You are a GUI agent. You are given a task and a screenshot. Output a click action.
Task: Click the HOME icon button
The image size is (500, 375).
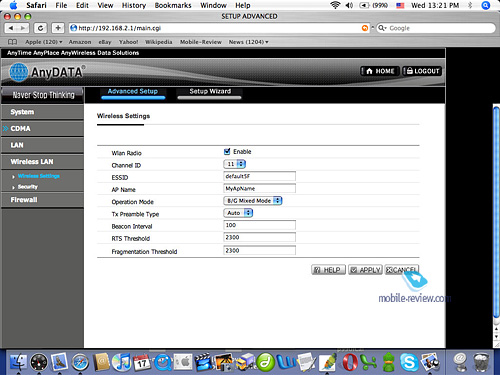click(380, 71)
